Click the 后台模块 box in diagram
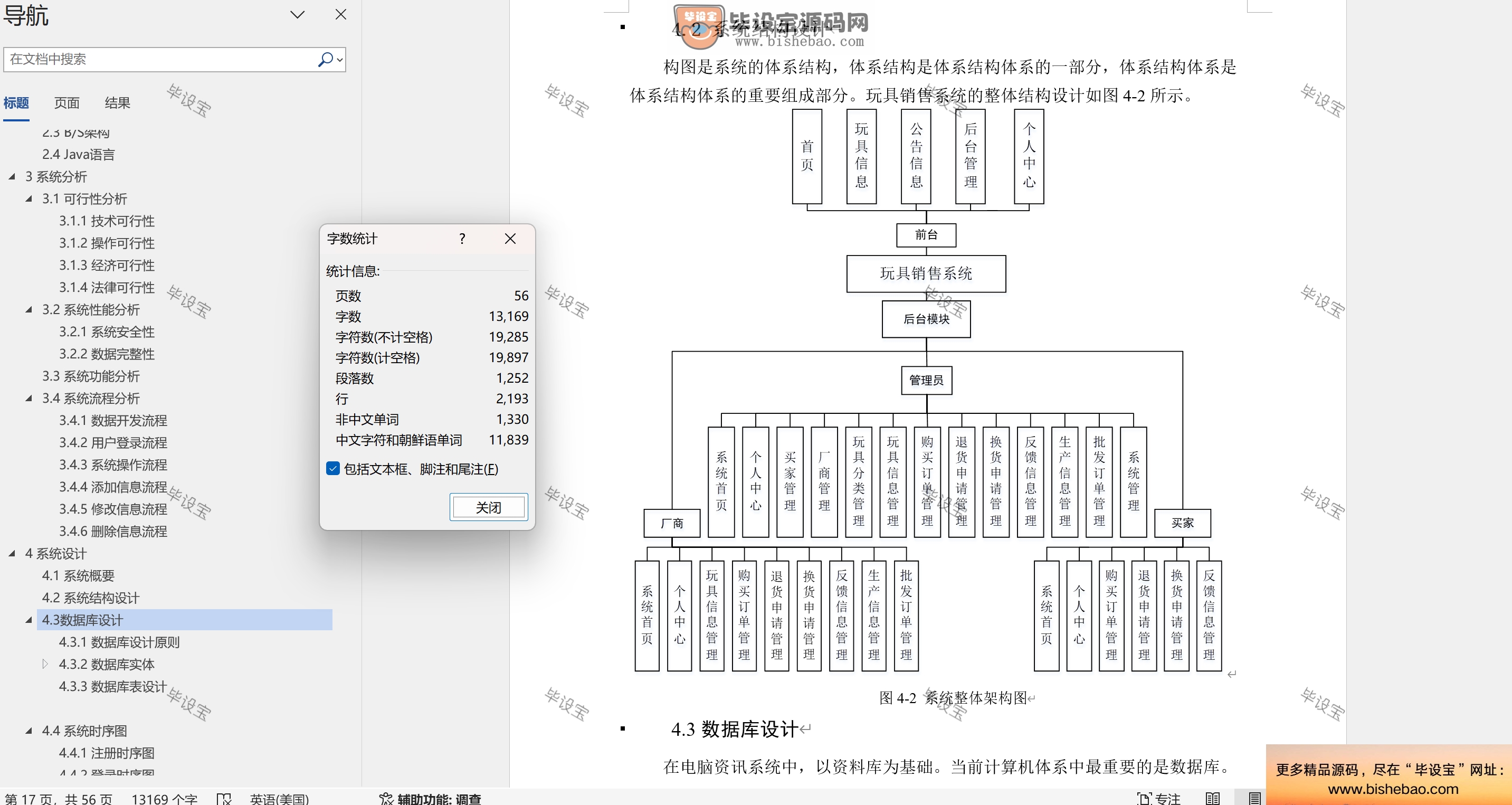1512x805 pixels. click(x=926, y=319)
